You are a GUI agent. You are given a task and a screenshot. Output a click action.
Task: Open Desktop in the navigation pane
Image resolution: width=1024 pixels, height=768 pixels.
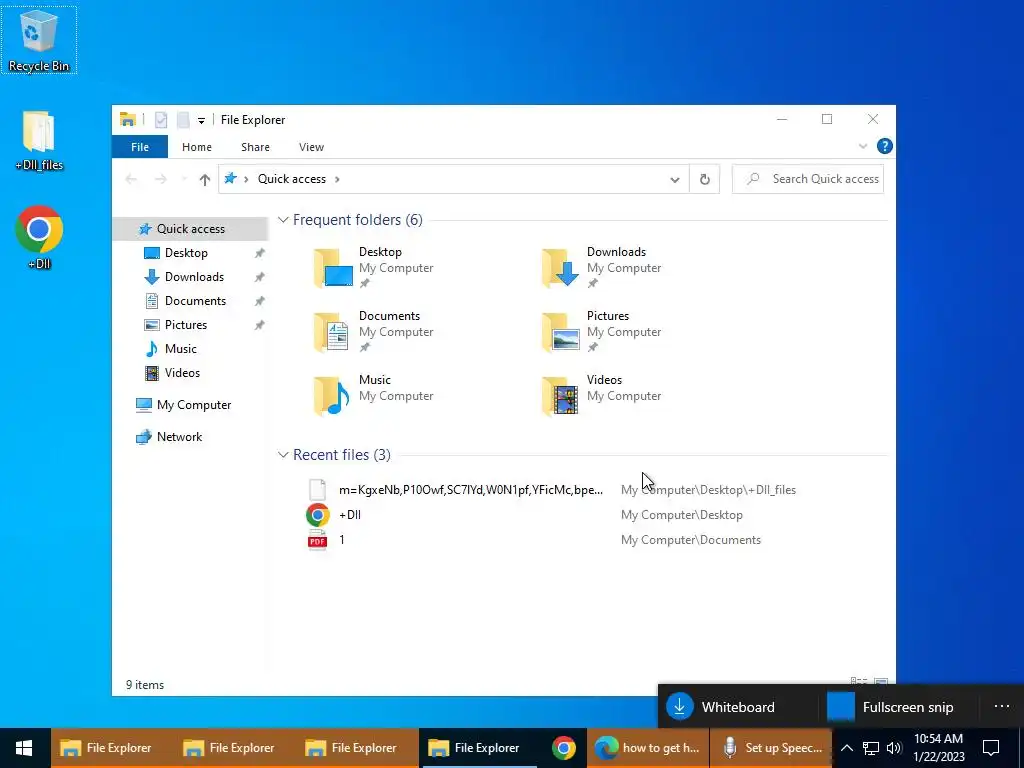[186, 253]
